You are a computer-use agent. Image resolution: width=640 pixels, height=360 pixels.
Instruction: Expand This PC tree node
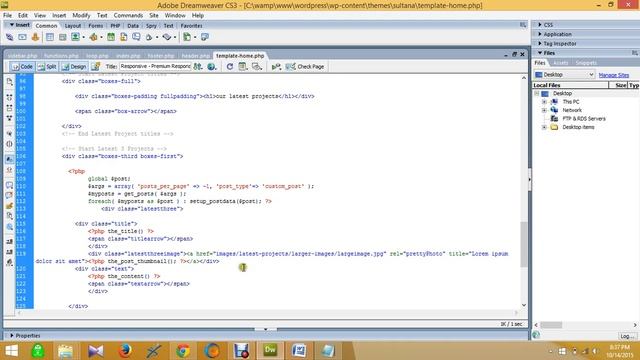(544, 102)
